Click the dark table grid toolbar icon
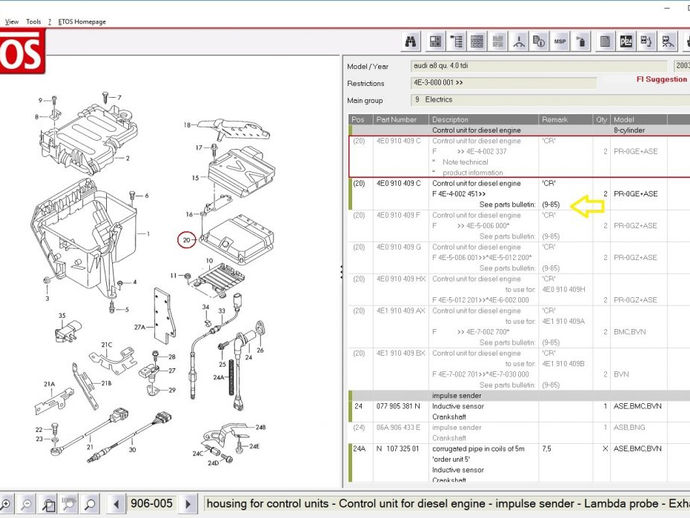Image resolution: width=690 pixels, height=518 pixels. (477, 42)
